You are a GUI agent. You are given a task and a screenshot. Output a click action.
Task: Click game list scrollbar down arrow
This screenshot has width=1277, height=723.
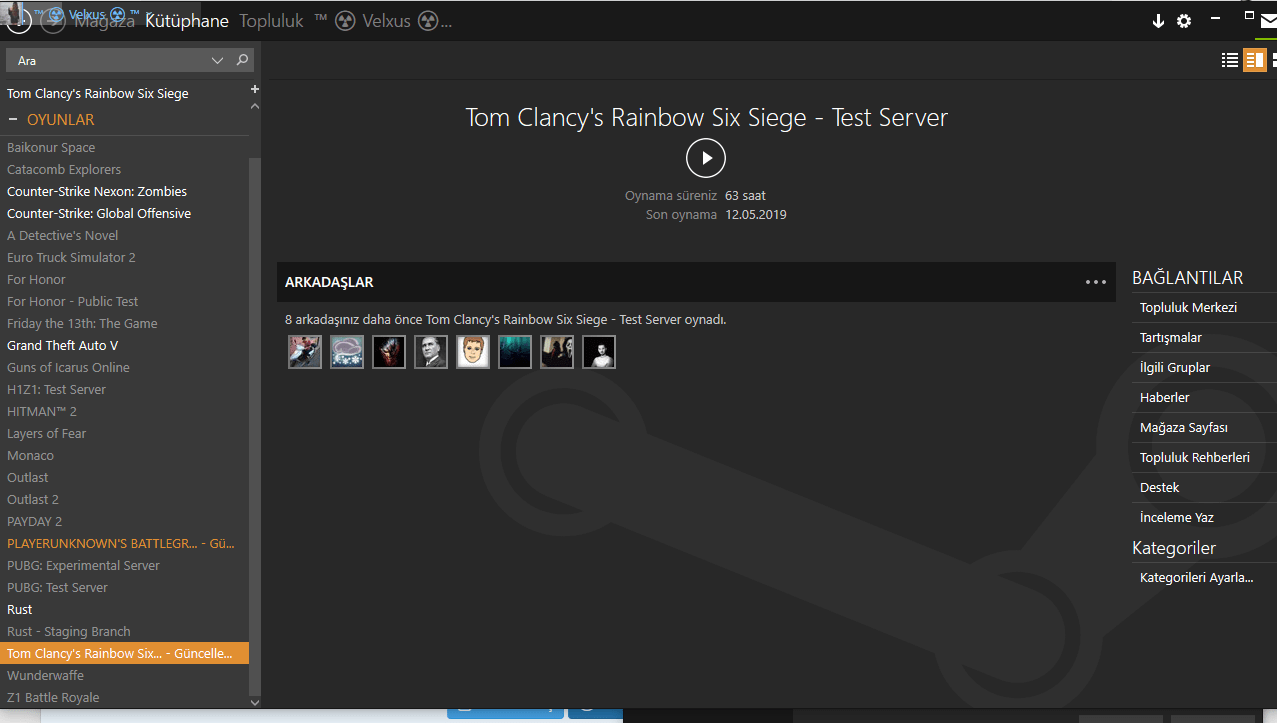(254, 703)
